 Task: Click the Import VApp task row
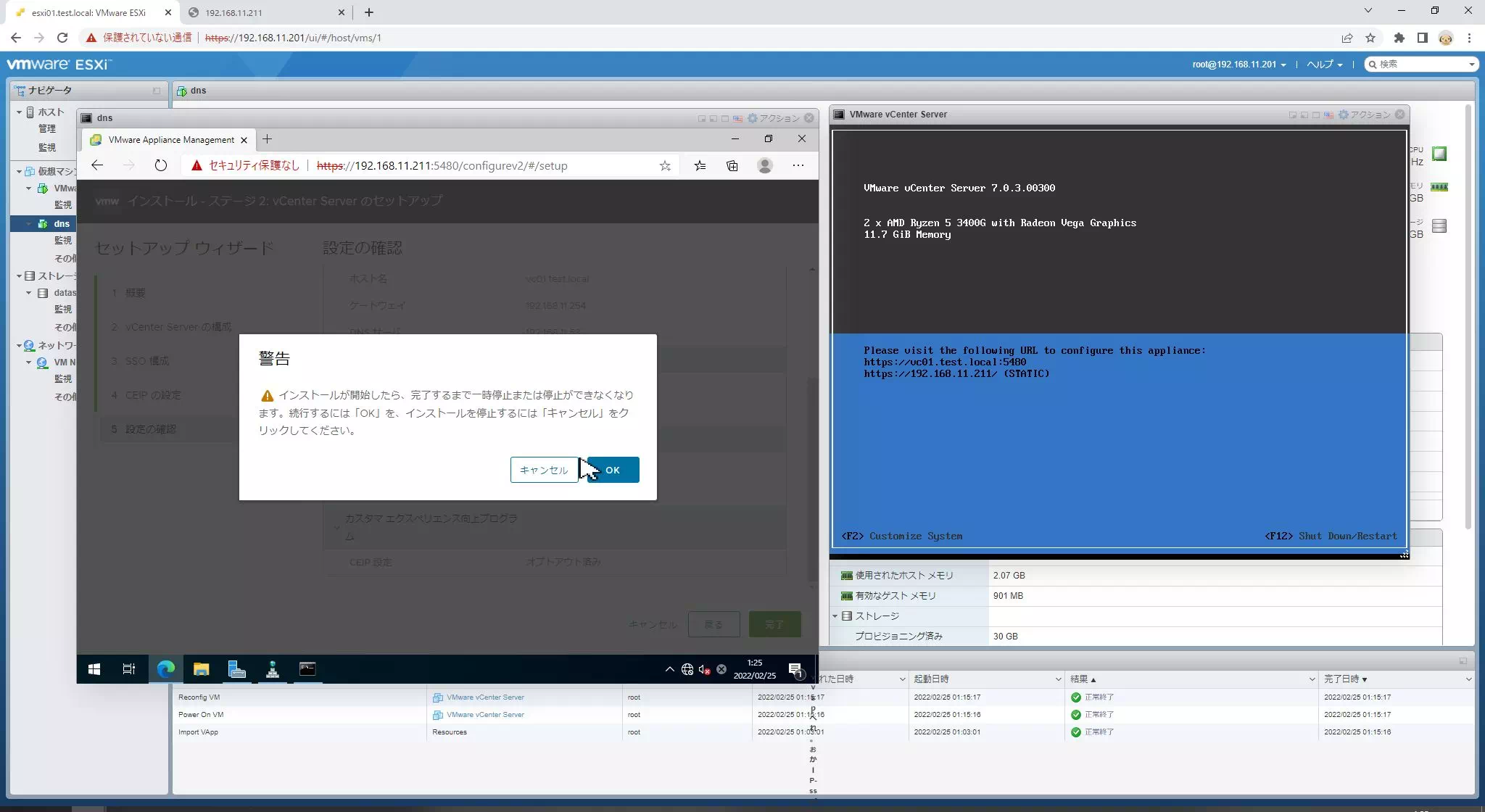click(x=823, y=732)
